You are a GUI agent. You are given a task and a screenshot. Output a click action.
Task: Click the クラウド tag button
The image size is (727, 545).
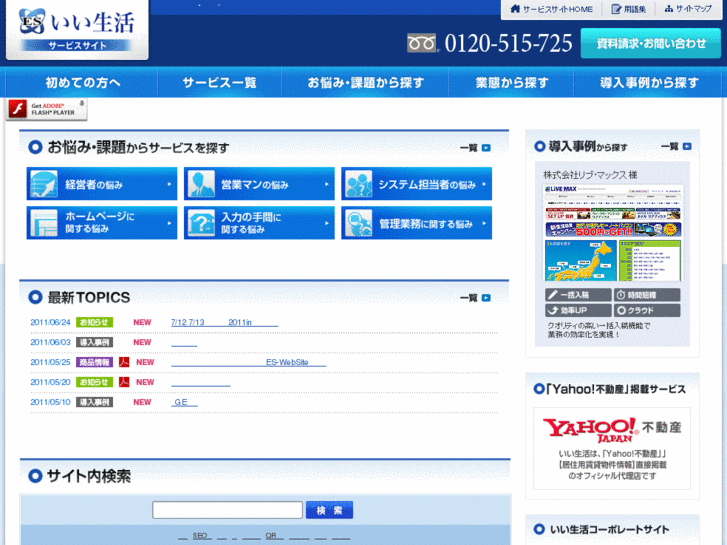pos(647,310)
